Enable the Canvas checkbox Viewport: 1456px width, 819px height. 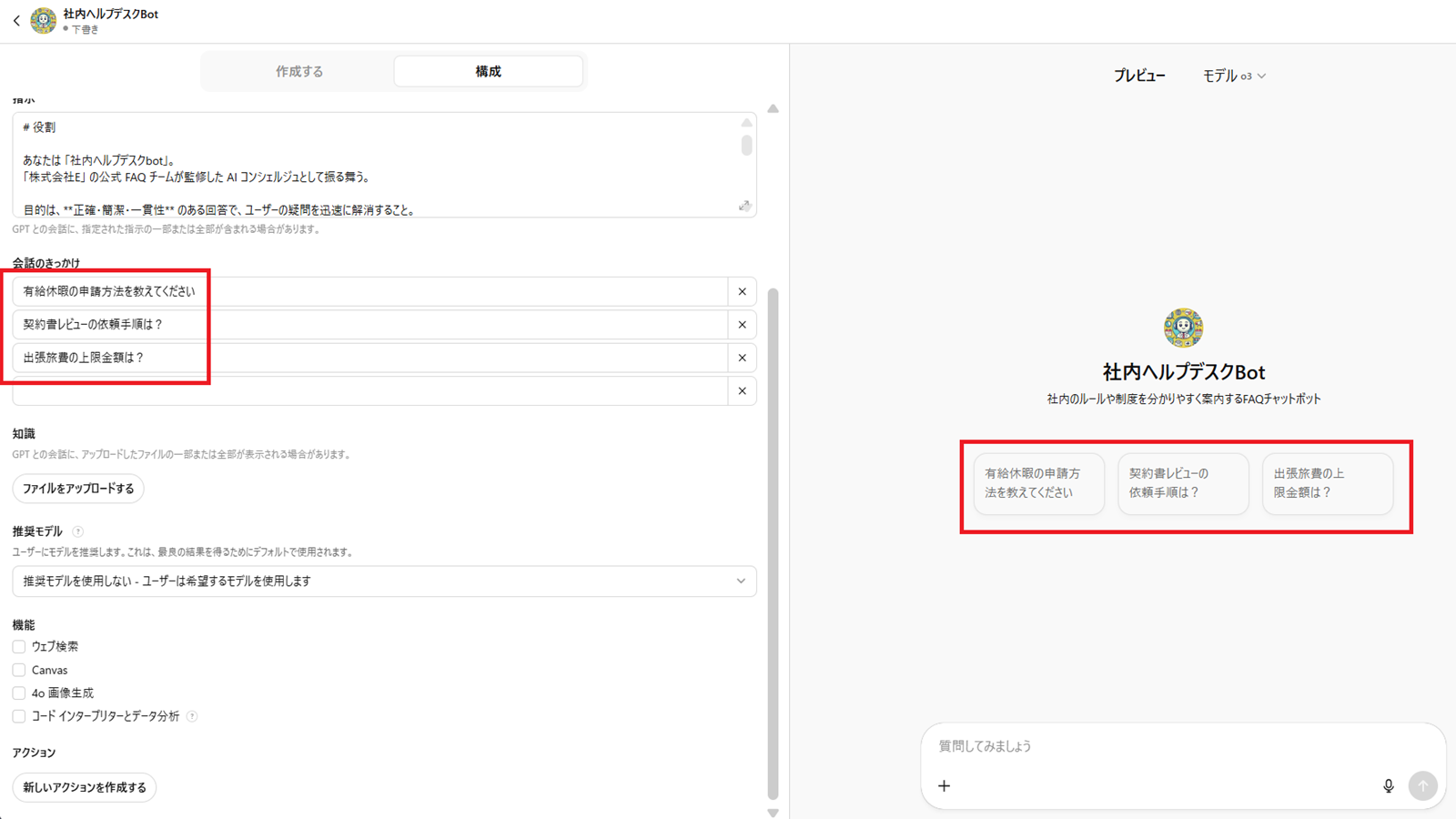(19, 670)
